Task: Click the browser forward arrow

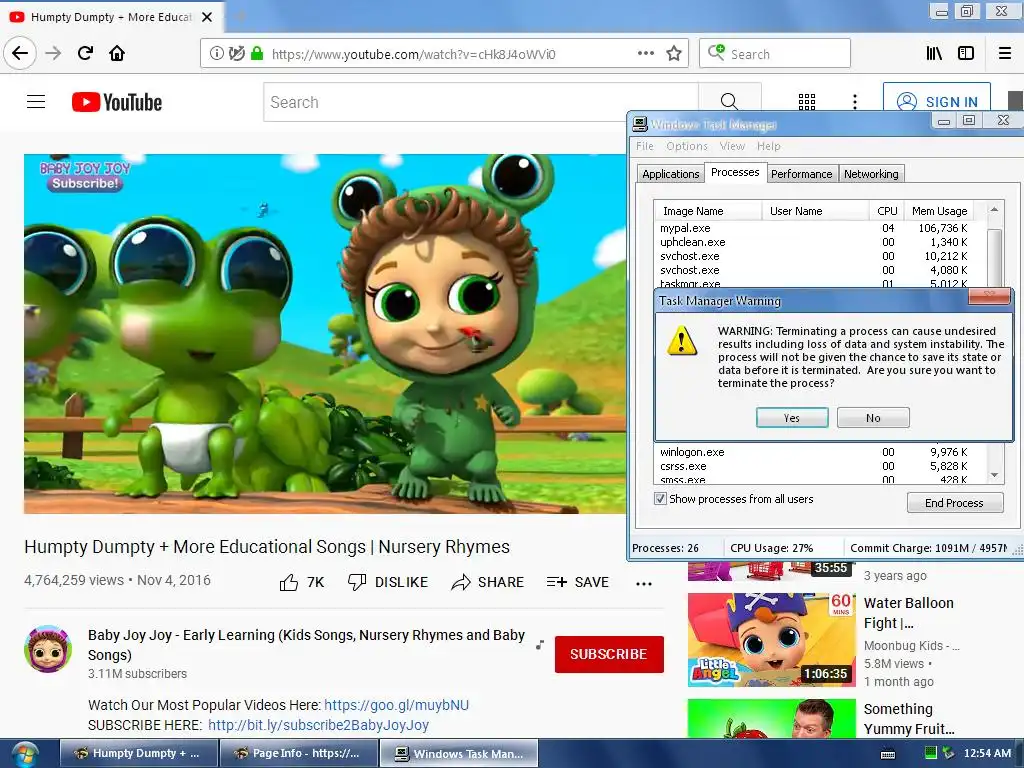Action: pos(53,54)
